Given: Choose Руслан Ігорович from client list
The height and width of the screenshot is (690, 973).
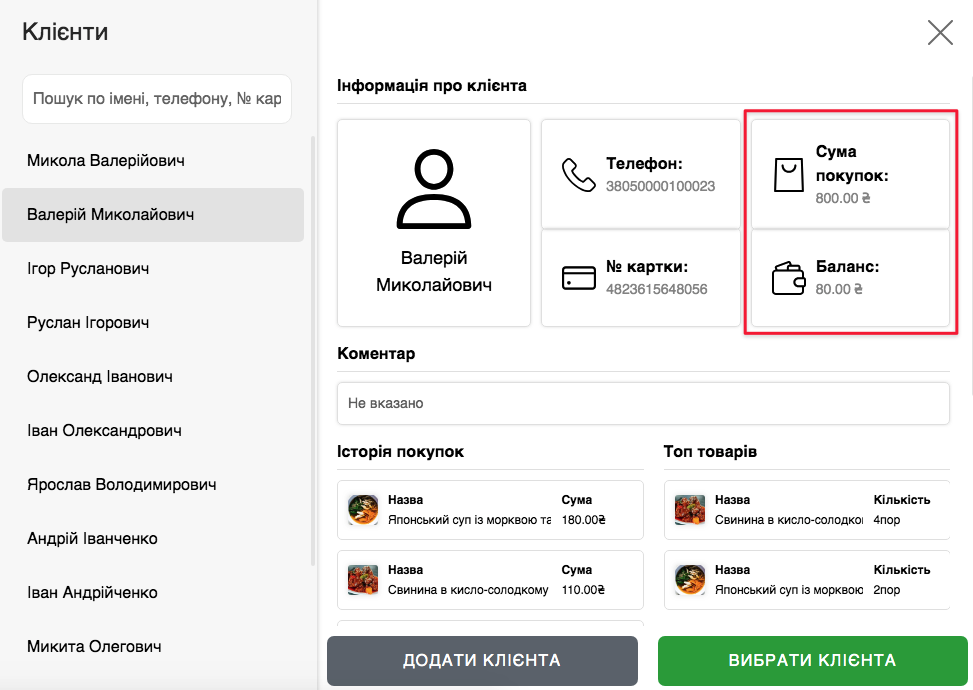Looking at the screenshot, I should click(88, 323).
